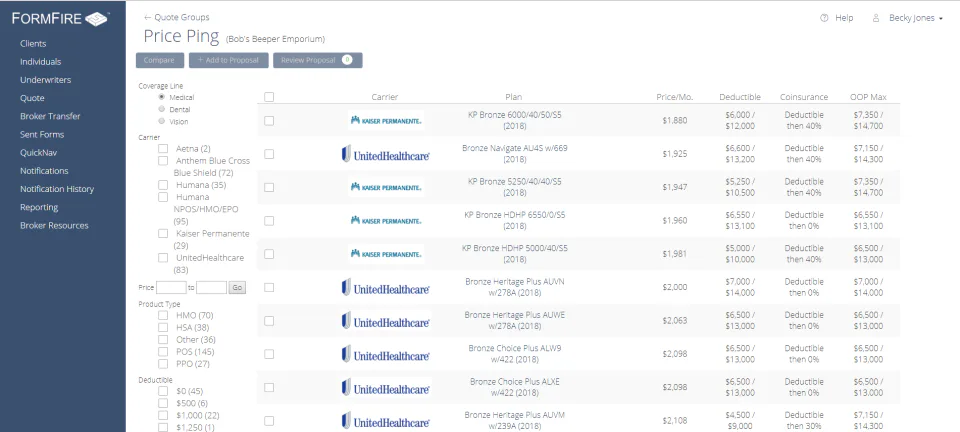This screenshot has width=960, height=432.
Task: Open Broker Resources in the sidebar
Action: pos(54,225)
